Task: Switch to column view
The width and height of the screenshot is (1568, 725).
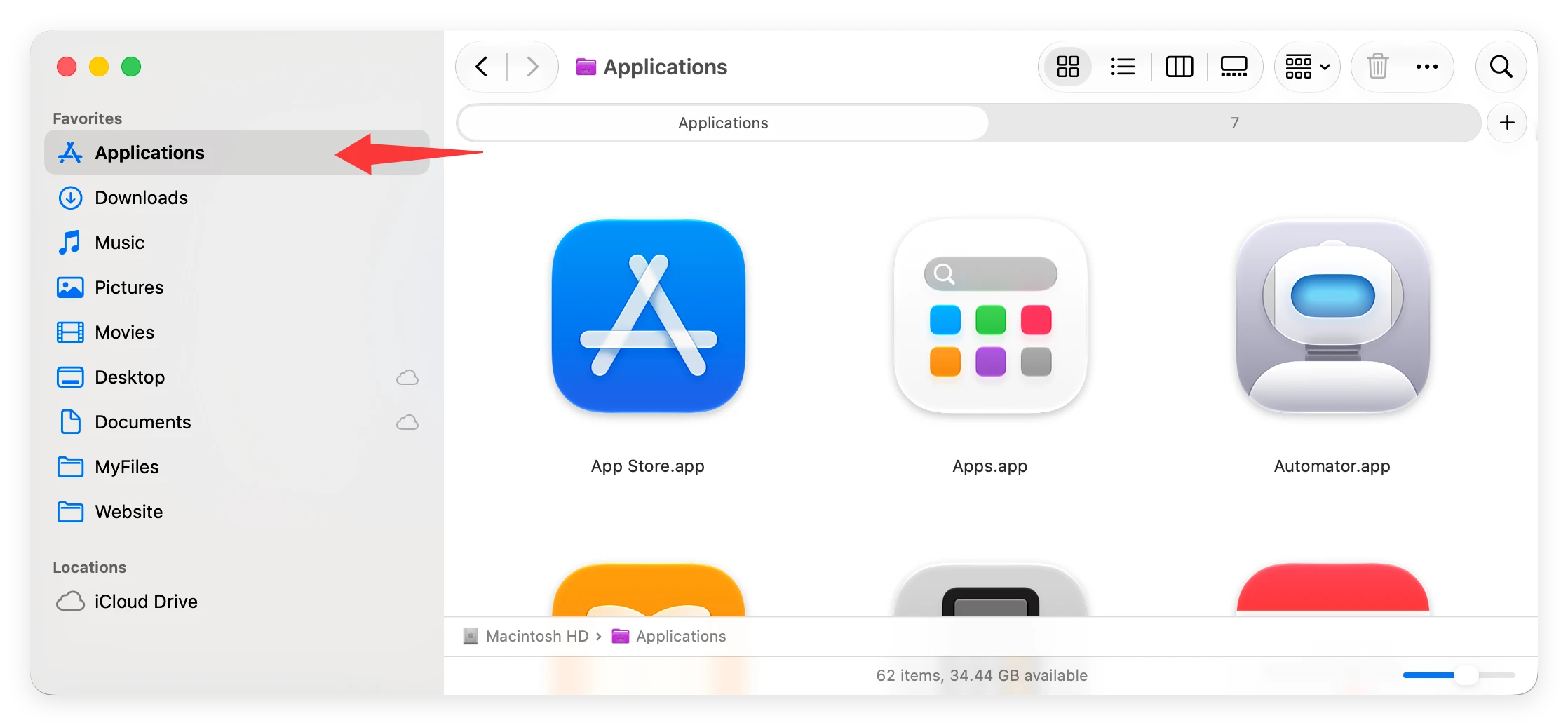Action: point(1180,67)
